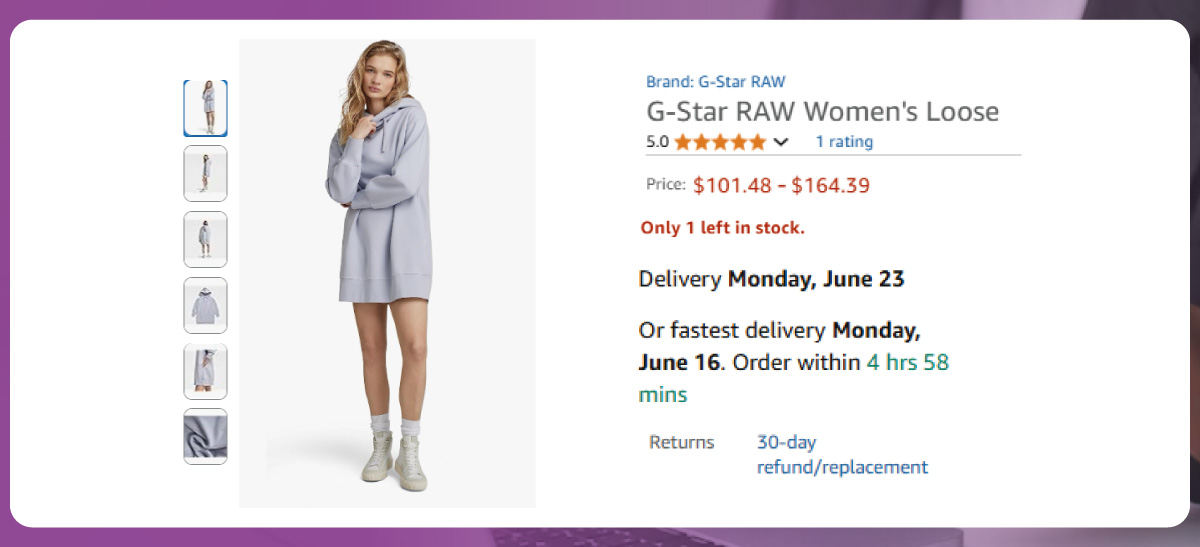The image size is (1200, 547).
Task: Click the main product image of the model
Action: click(x=387, y=273)
